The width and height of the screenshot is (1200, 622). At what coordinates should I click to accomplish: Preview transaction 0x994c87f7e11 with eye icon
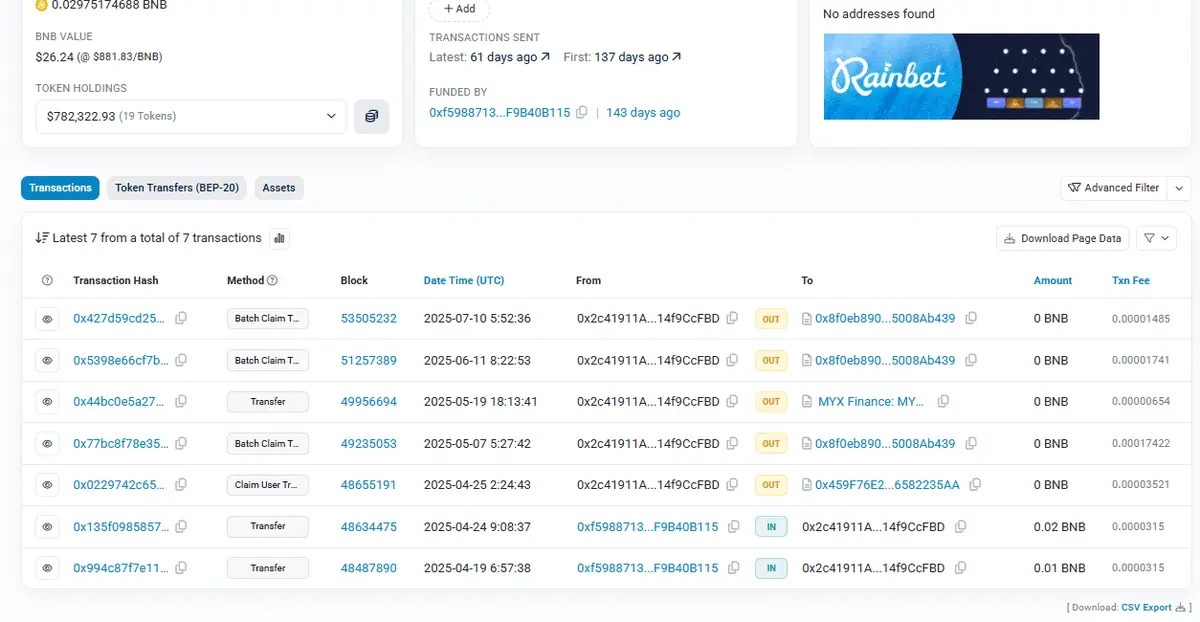pyautogui.click(x=47, y=568)
